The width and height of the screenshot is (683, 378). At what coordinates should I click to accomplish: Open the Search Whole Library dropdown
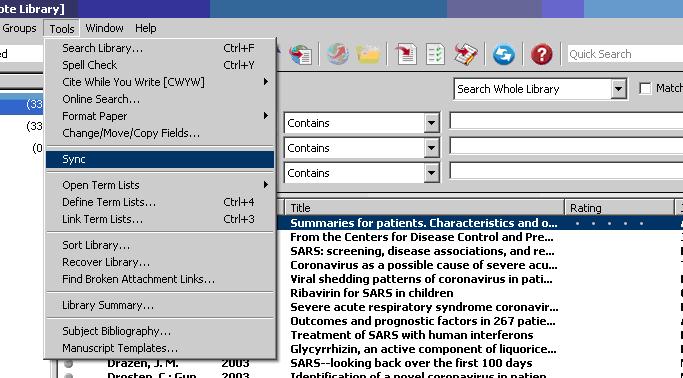point(618,89)
